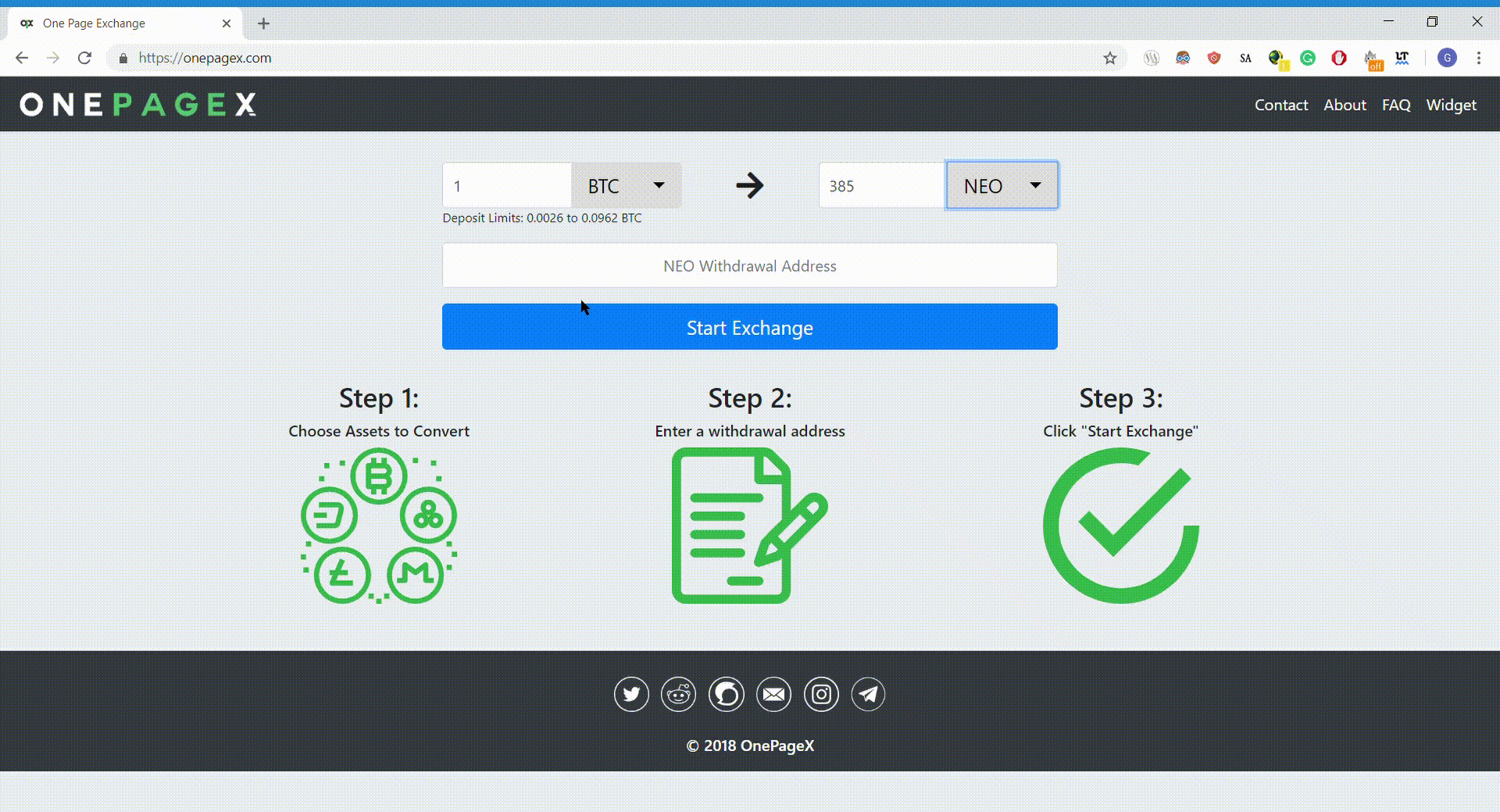Close the One Page Exchange tab
The height and width of the screenshot is (812, 1500).
[x=227, y=23]
